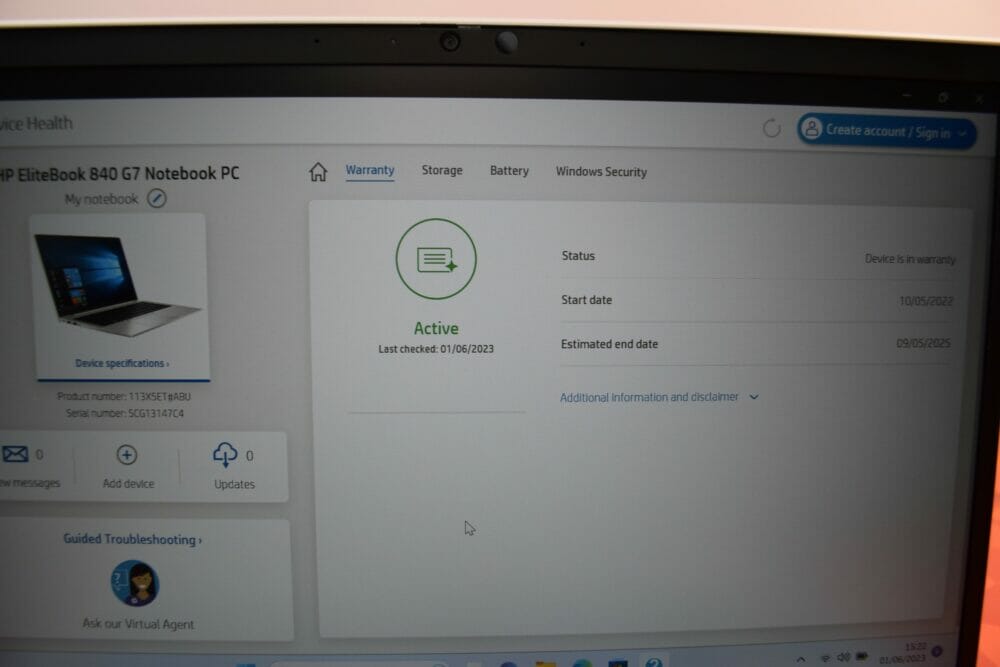Open Guided Troubleshooting link
1000x667 pixels.
tap(132, 539)
